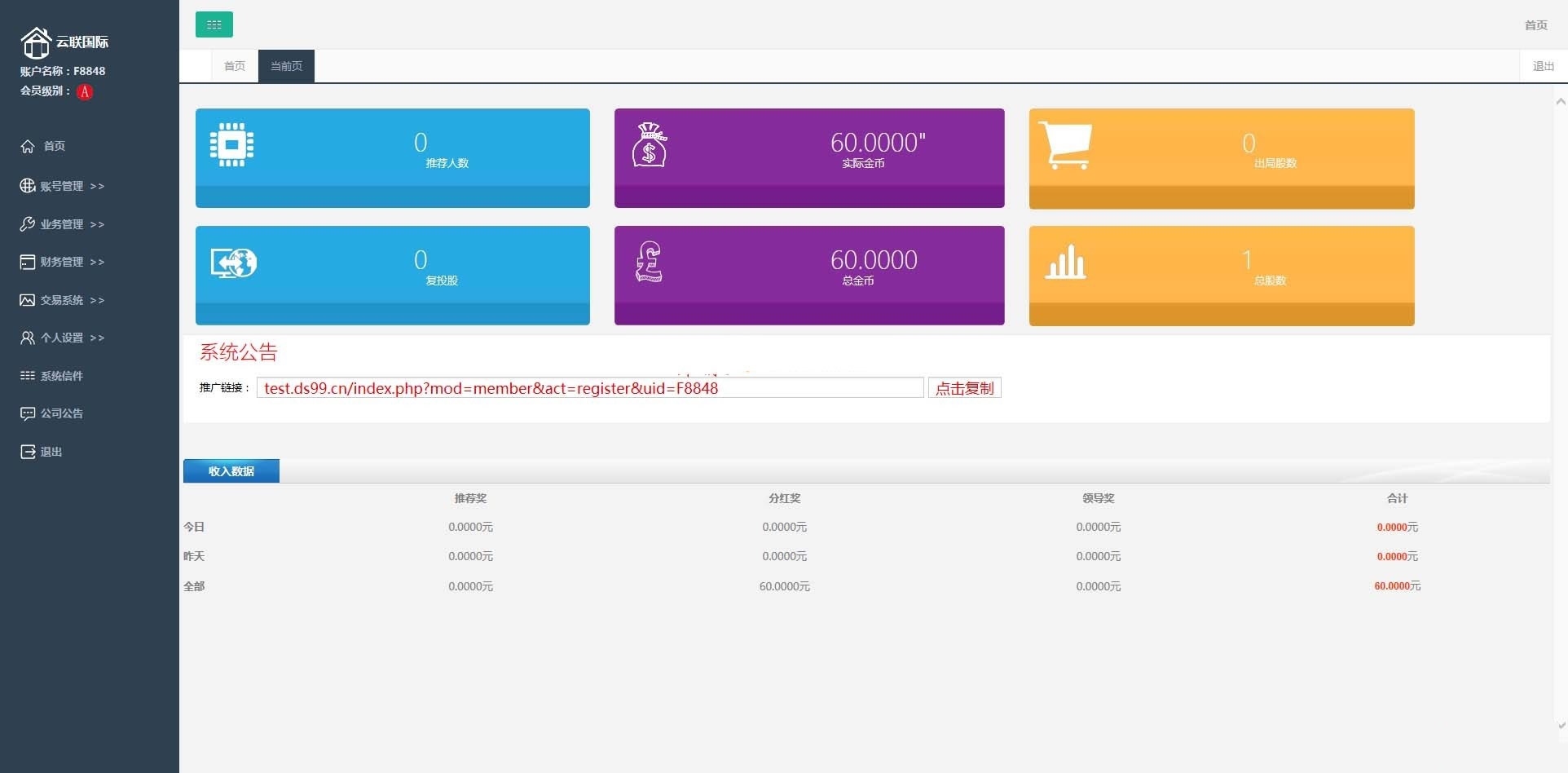Click the red member level A badge
This screenshot has width=1568, height=773.
click(85, 91)
